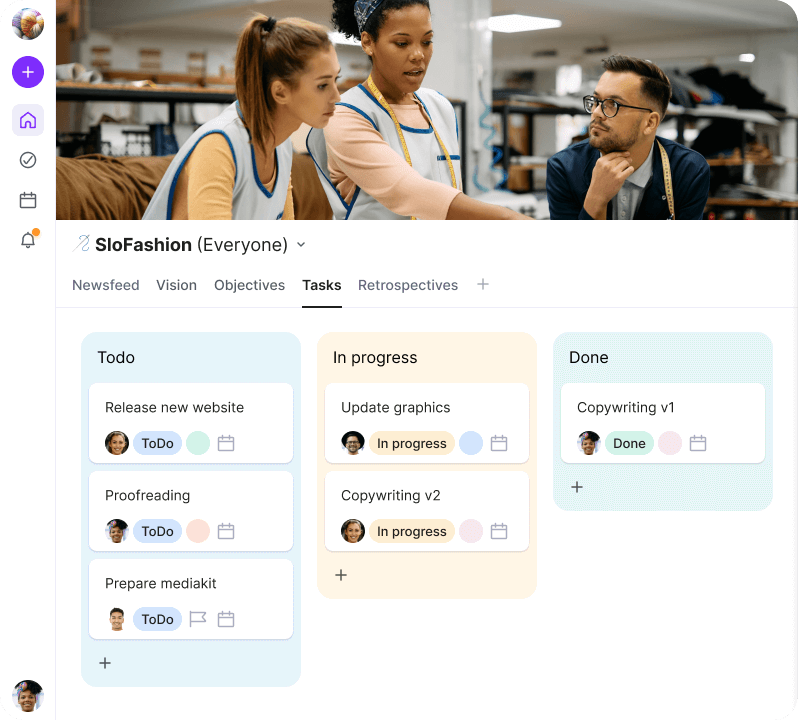Click the purple plus create button in sidebar
Image resolution: width=798 pixels, height=720 pixels.
pos(28,72)
